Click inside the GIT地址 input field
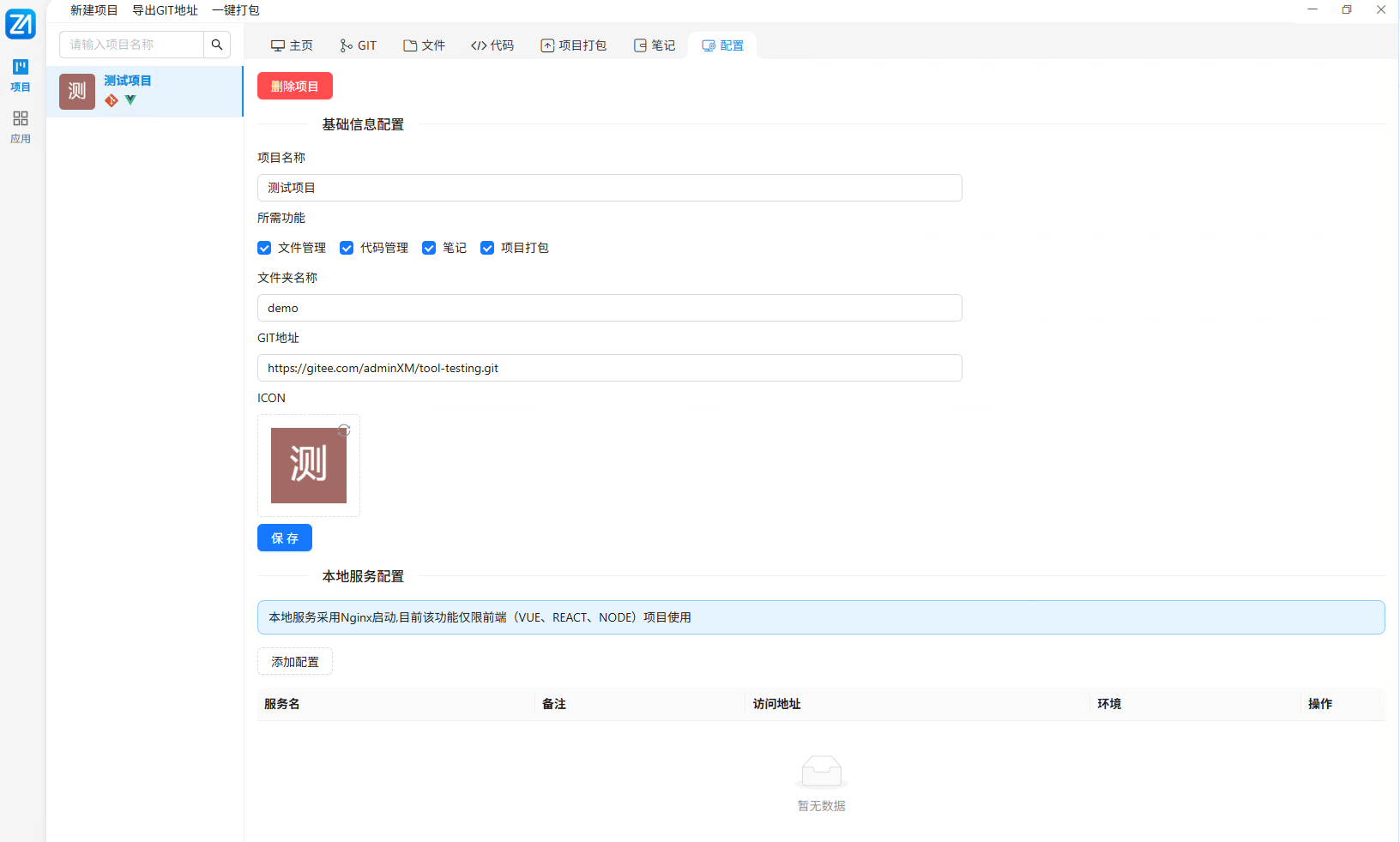This screenshot has width=1400, height=842. click(x=609, y=368)
